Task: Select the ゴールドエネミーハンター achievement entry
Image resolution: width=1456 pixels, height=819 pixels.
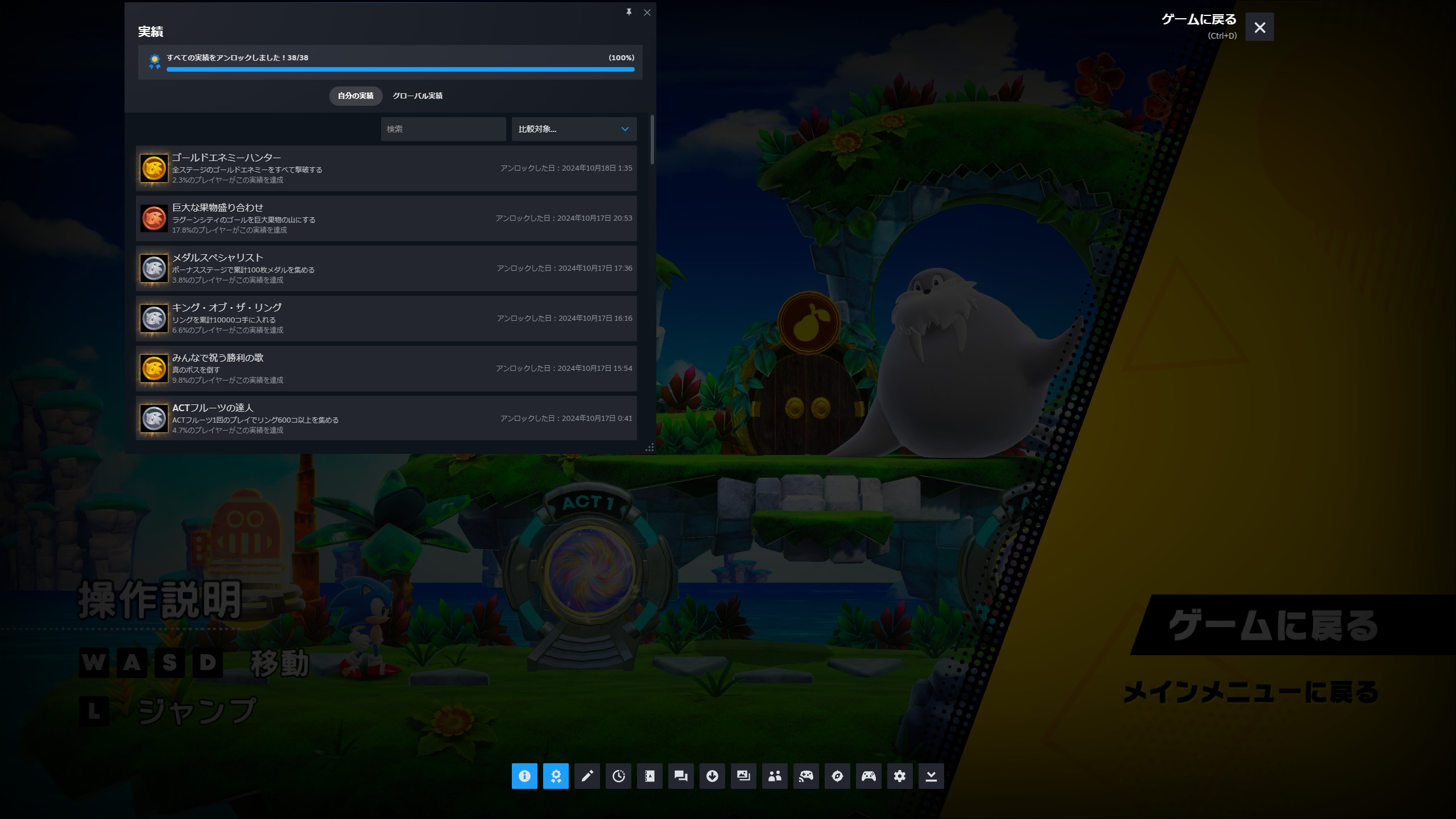Action: (386, 168)
